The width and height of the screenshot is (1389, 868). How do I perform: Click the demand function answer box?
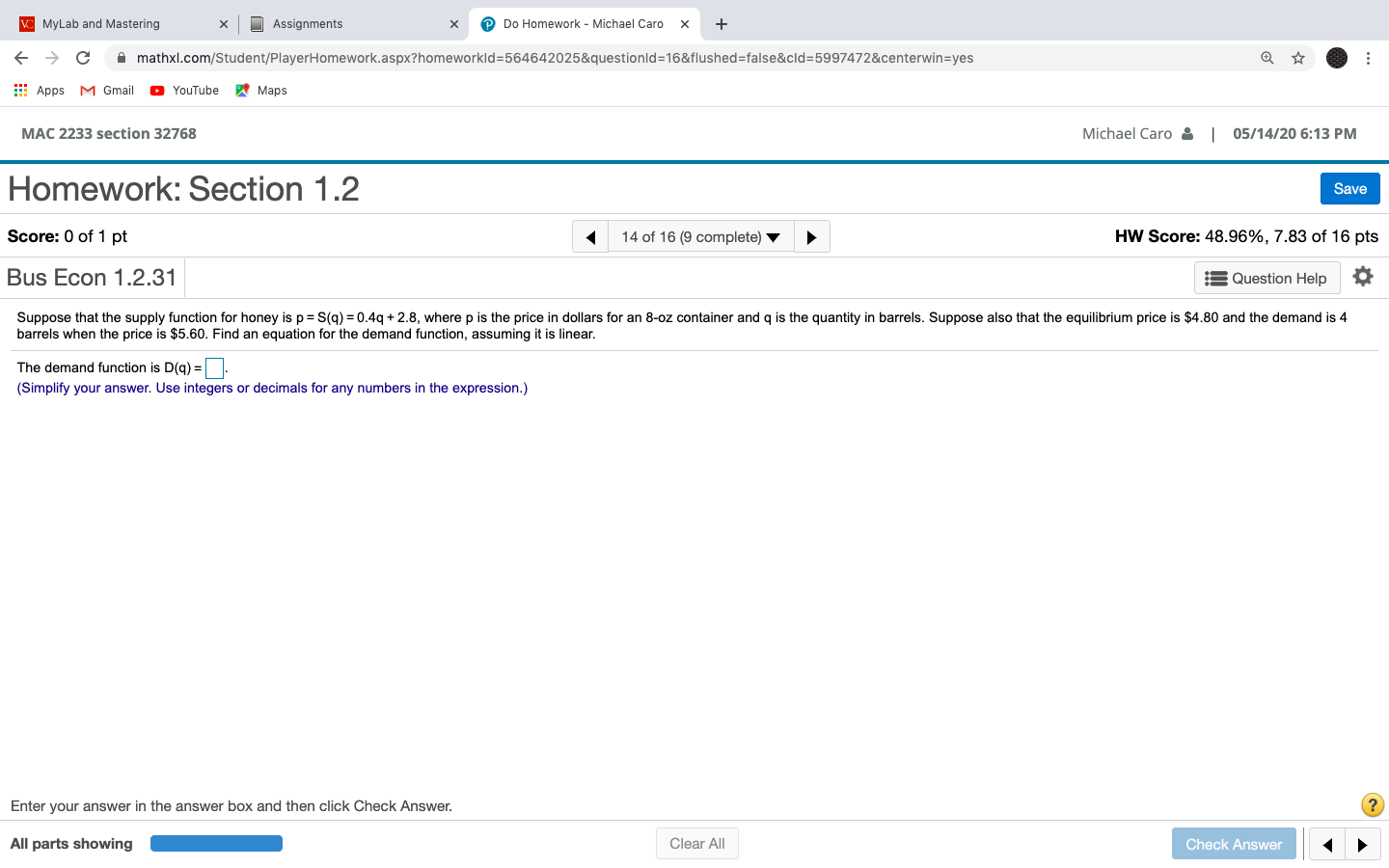[214, 367]
